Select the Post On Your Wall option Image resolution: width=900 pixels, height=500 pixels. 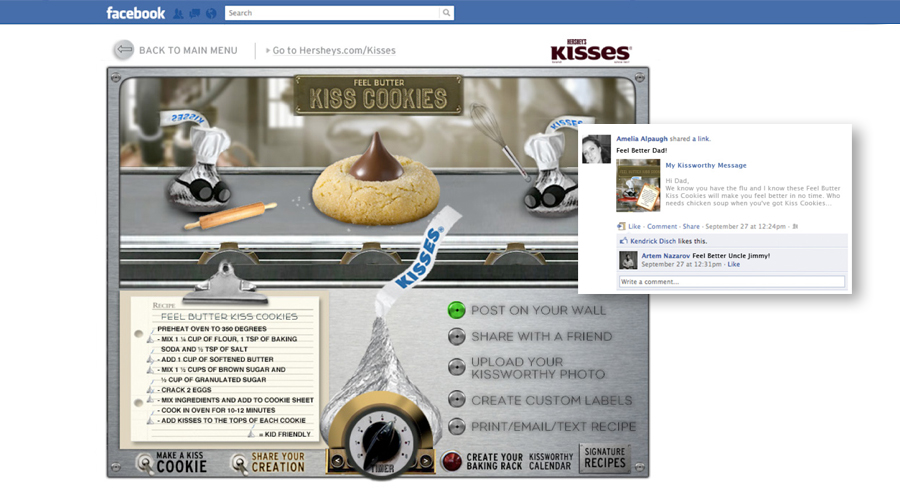[x=457, y=310]
